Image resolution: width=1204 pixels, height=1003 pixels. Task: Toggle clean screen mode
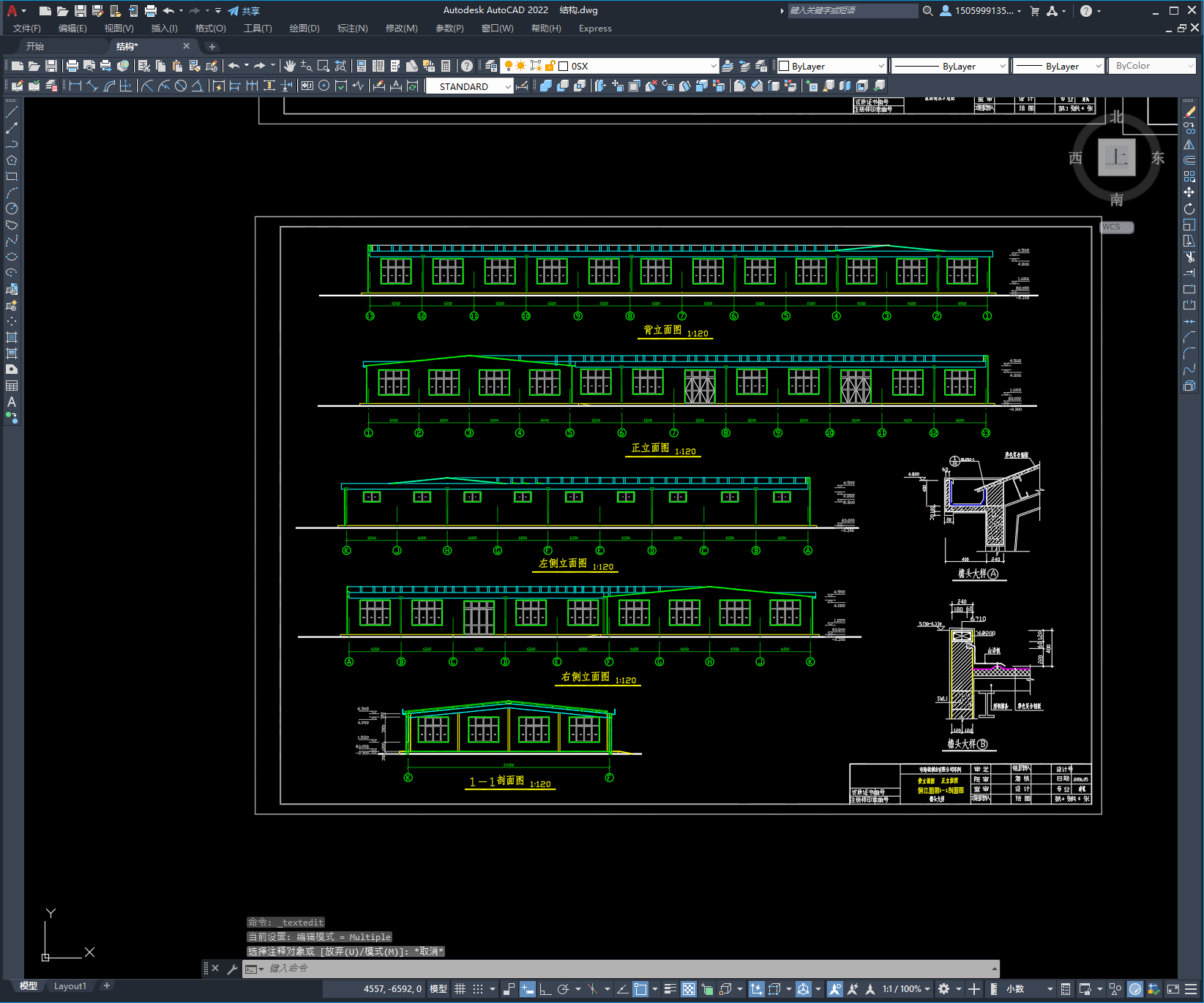click(1173, 989)
